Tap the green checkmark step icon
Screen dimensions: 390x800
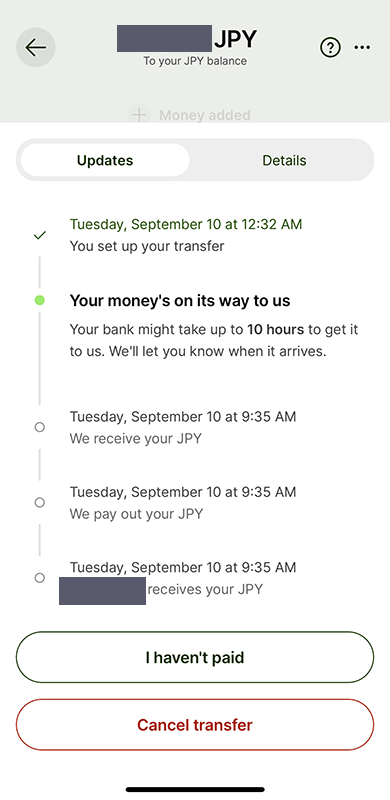[x=39, y=235]
